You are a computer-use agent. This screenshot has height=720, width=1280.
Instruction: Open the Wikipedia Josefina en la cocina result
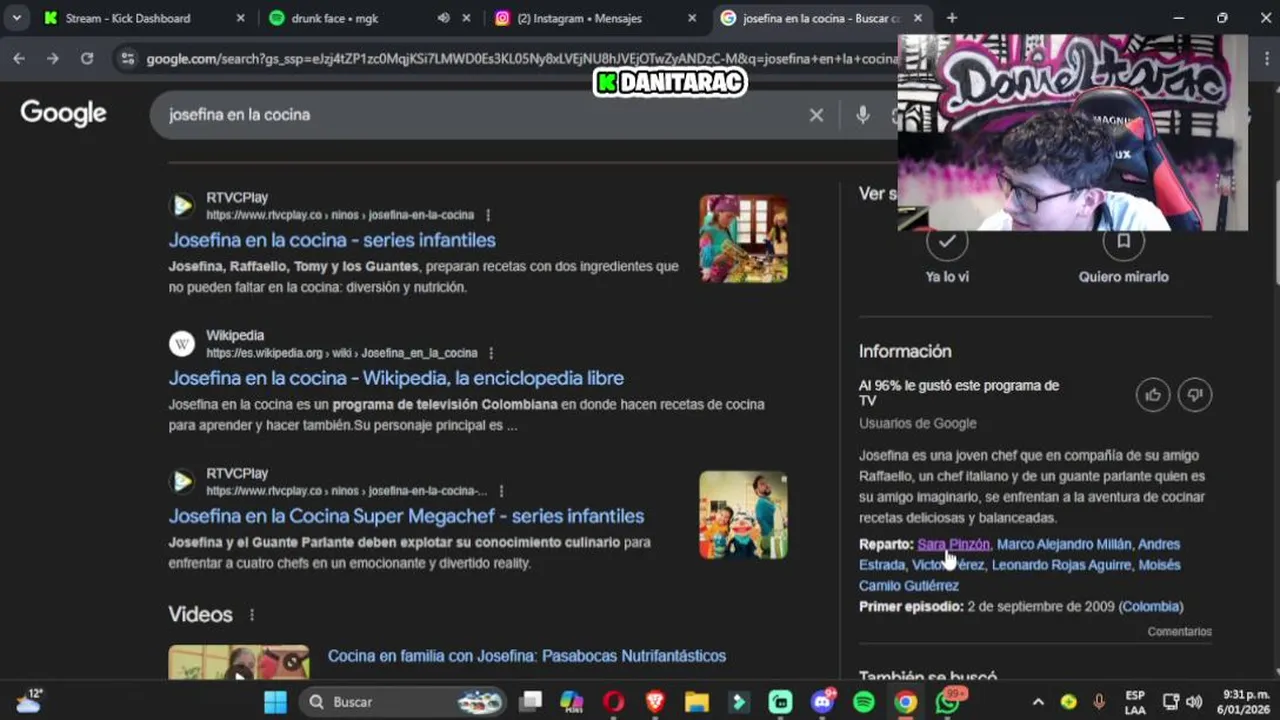[396, 378]
